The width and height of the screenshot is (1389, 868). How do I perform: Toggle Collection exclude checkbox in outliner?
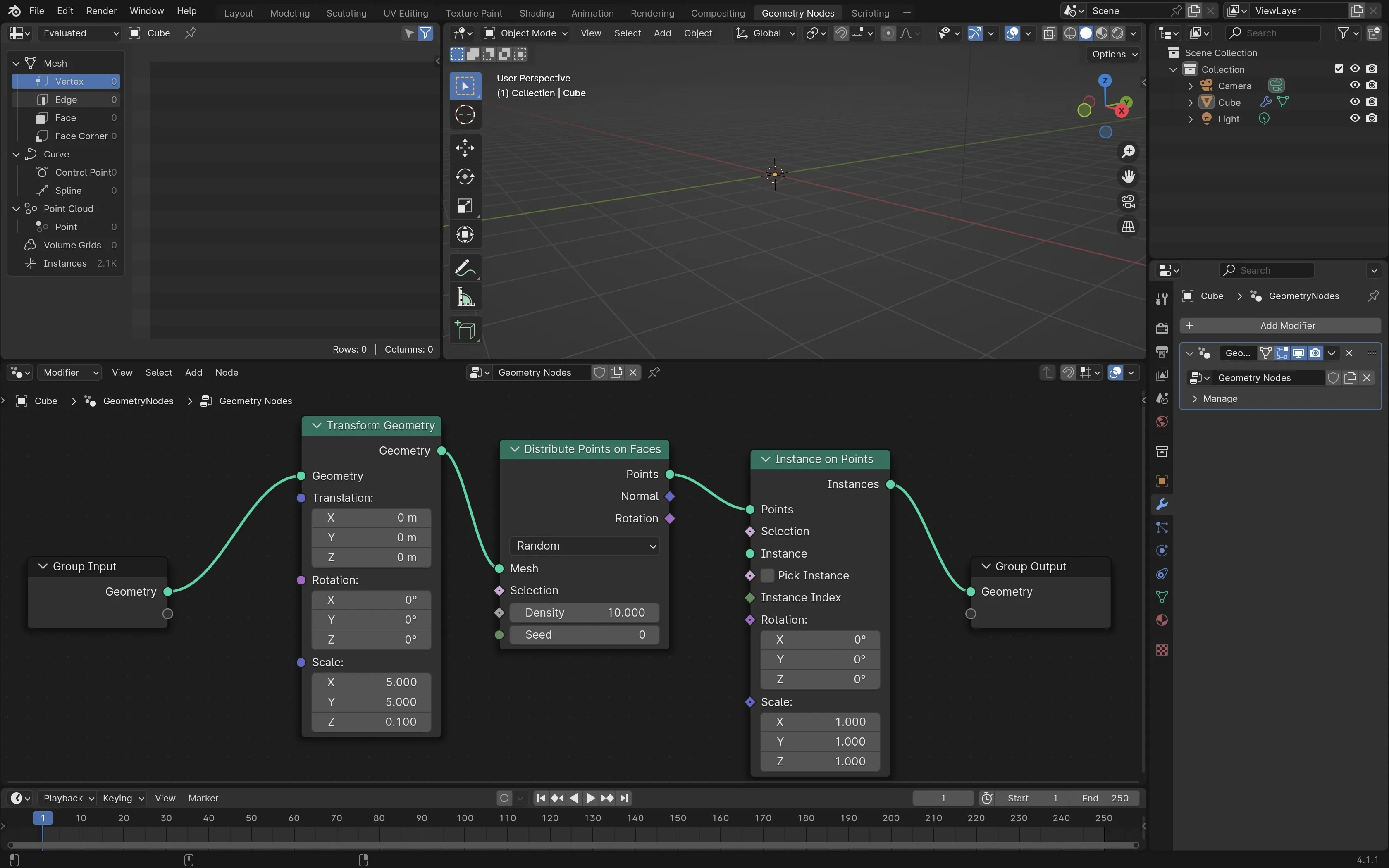click(x=1339, y=69)
